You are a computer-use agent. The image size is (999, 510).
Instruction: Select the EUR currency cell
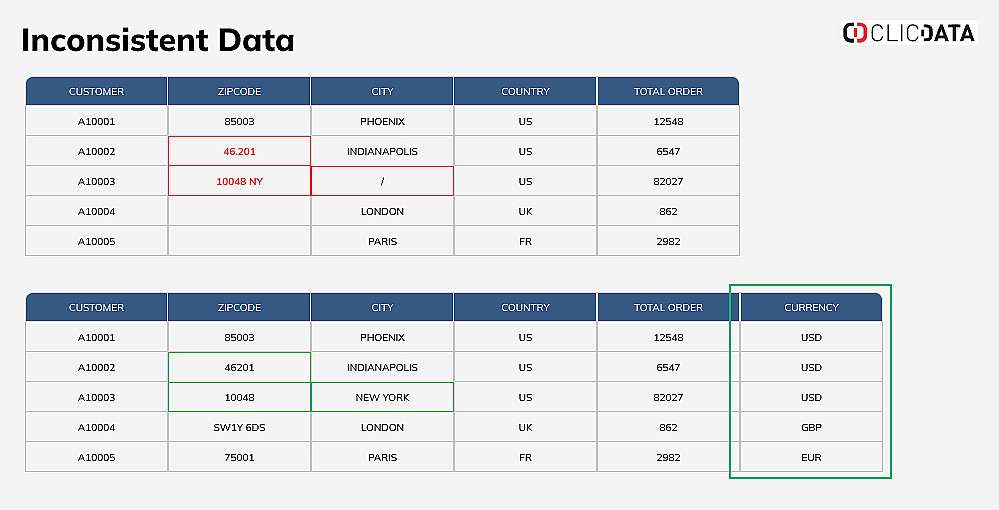click(811, 457)
